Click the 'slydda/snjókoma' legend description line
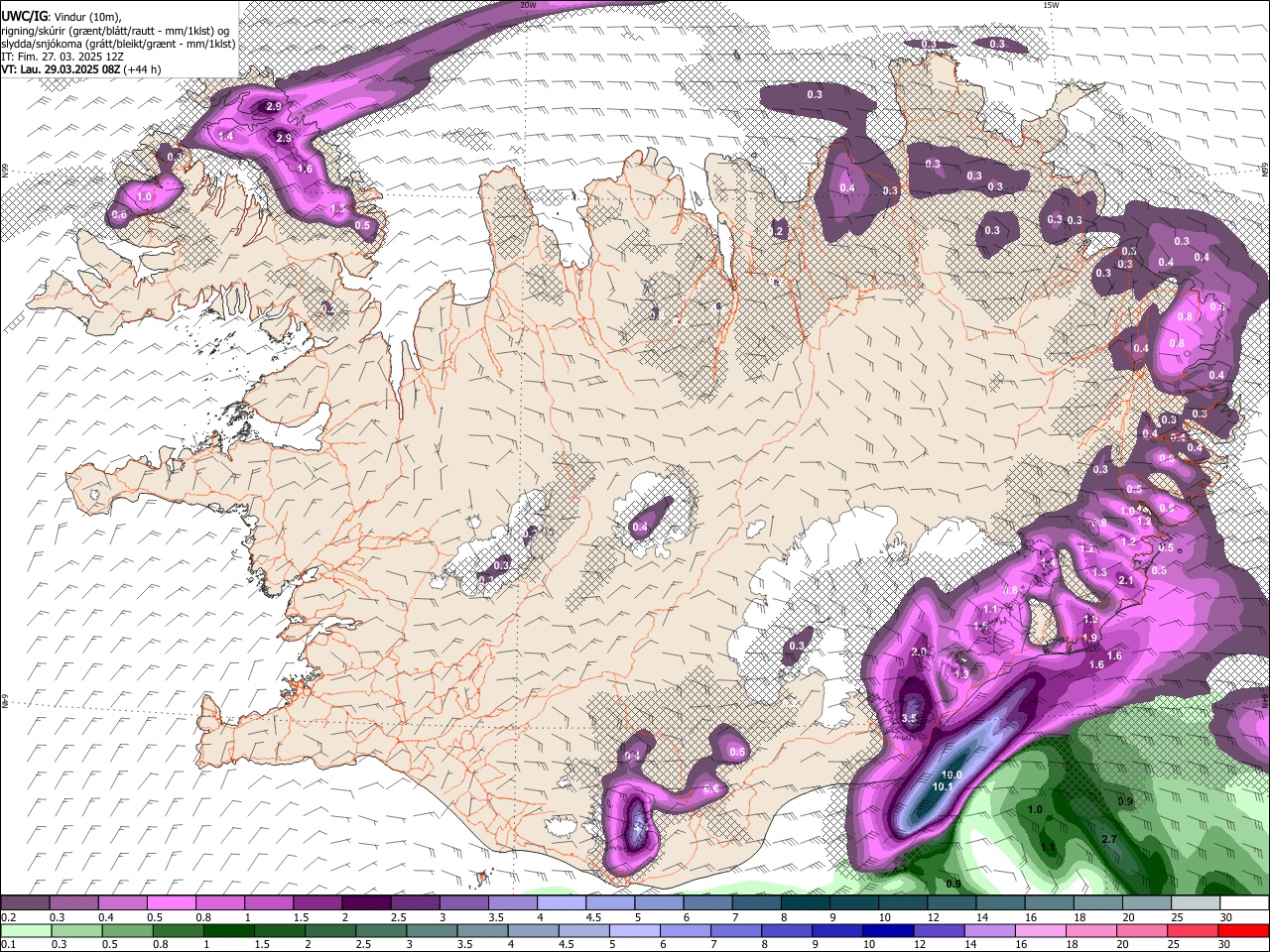The image size is (1270, 952). (x=118, y=44)
